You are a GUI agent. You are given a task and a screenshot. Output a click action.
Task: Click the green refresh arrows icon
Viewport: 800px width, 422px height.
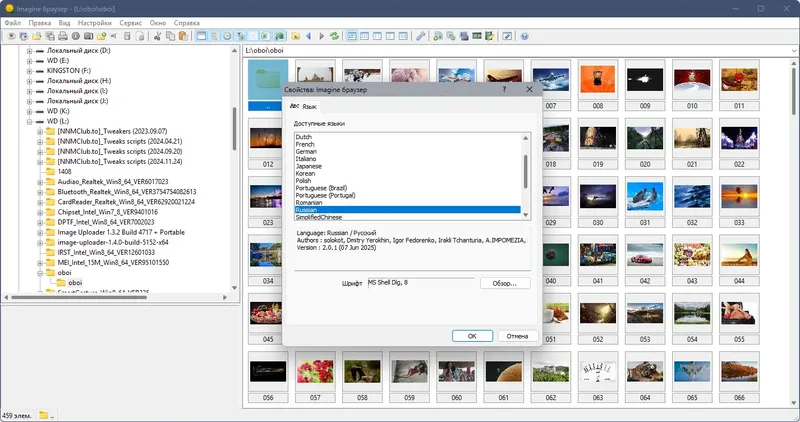[334, 36]
